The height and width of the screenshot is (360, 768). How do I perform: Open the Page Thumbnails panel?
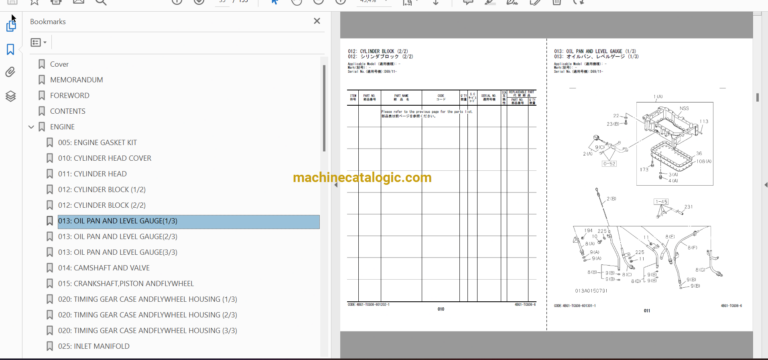click(11, 26)
